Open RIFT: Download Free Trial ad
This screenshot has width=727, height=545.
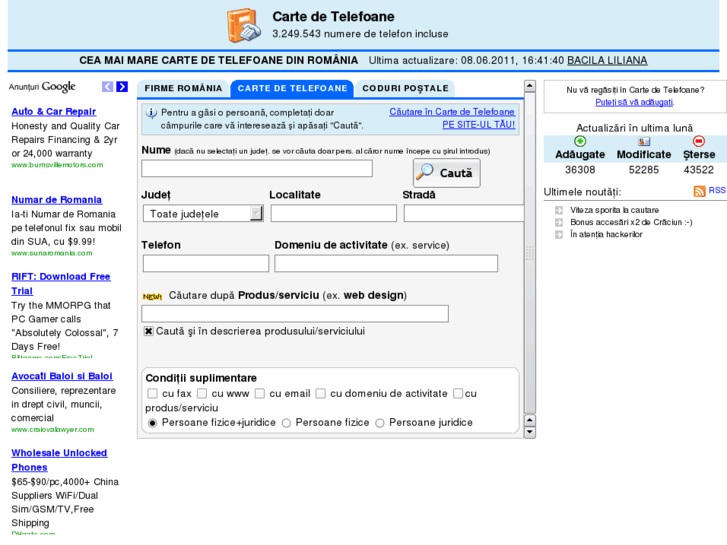61,283
